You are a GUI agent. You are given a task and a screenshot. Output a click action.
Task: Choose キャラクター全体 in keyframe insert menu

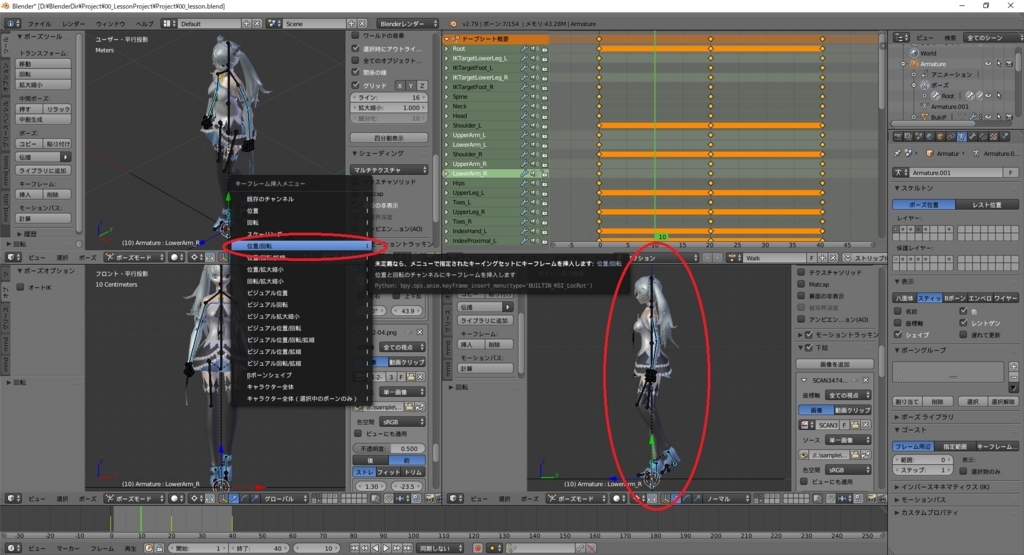pos(300,387)
